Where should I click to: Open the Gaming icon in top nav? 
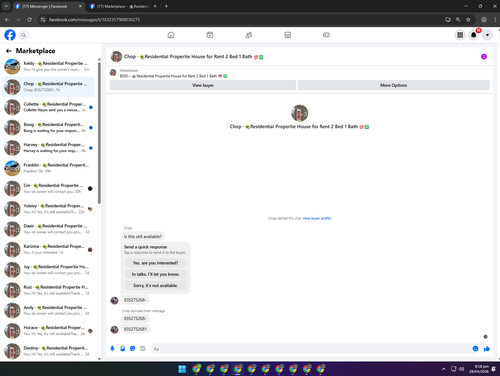(x=326, y=35)
